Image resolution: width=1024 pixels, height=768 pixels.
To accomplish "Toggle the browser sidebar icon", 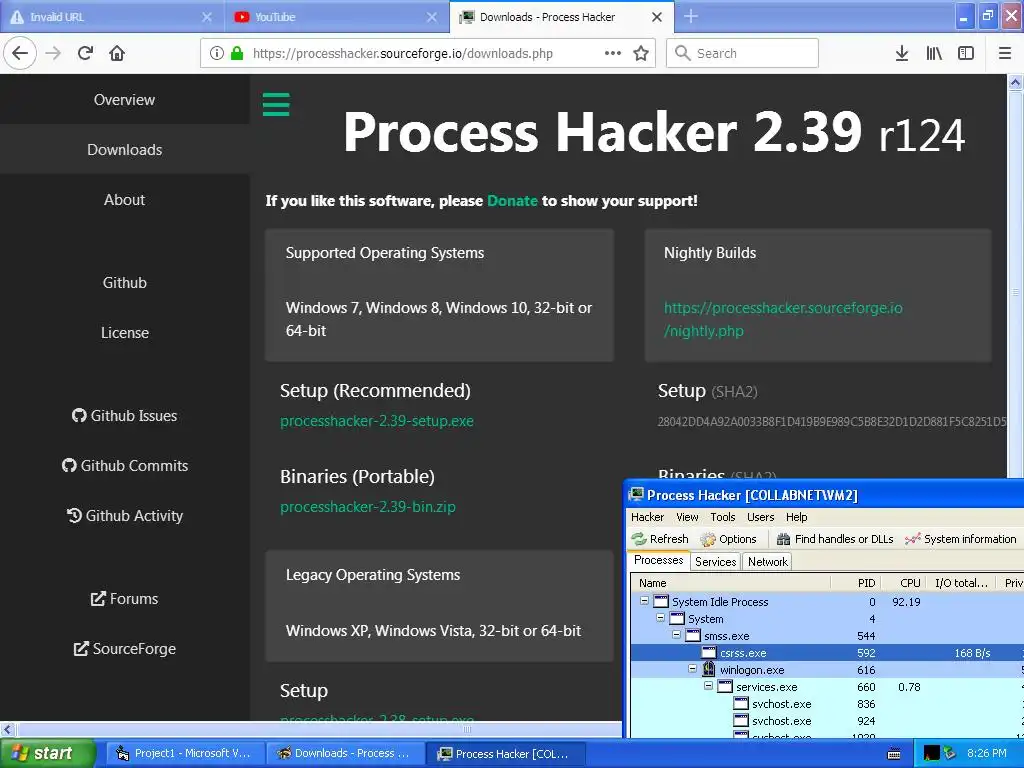I will (966, 53).
